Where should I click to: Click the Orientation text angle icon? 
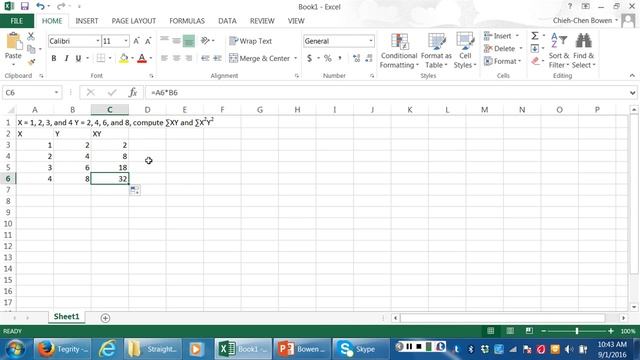[205, 40]
